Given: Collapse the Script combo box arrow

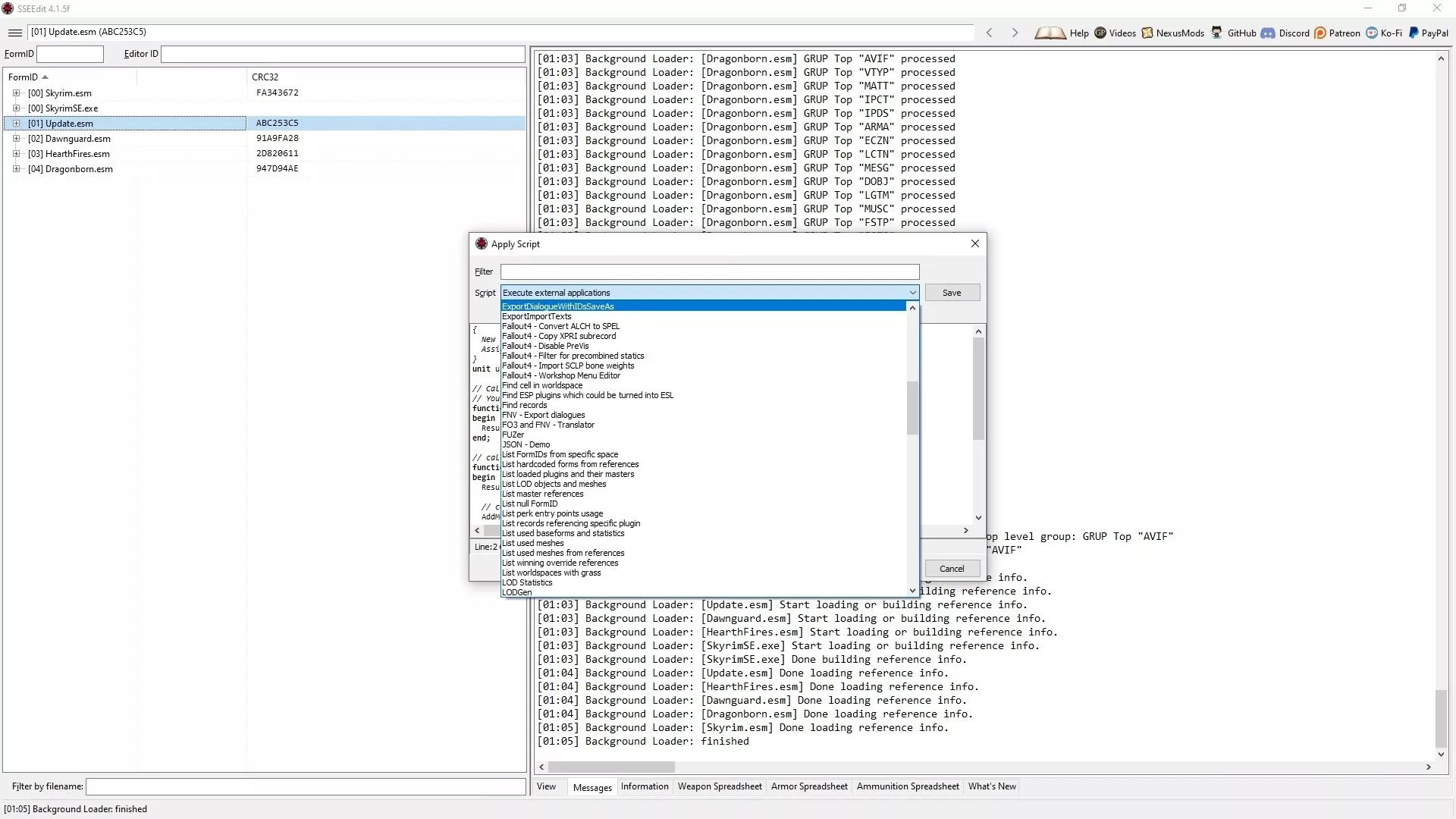Looking at the screenshot, I should click(x=912, y=293).
